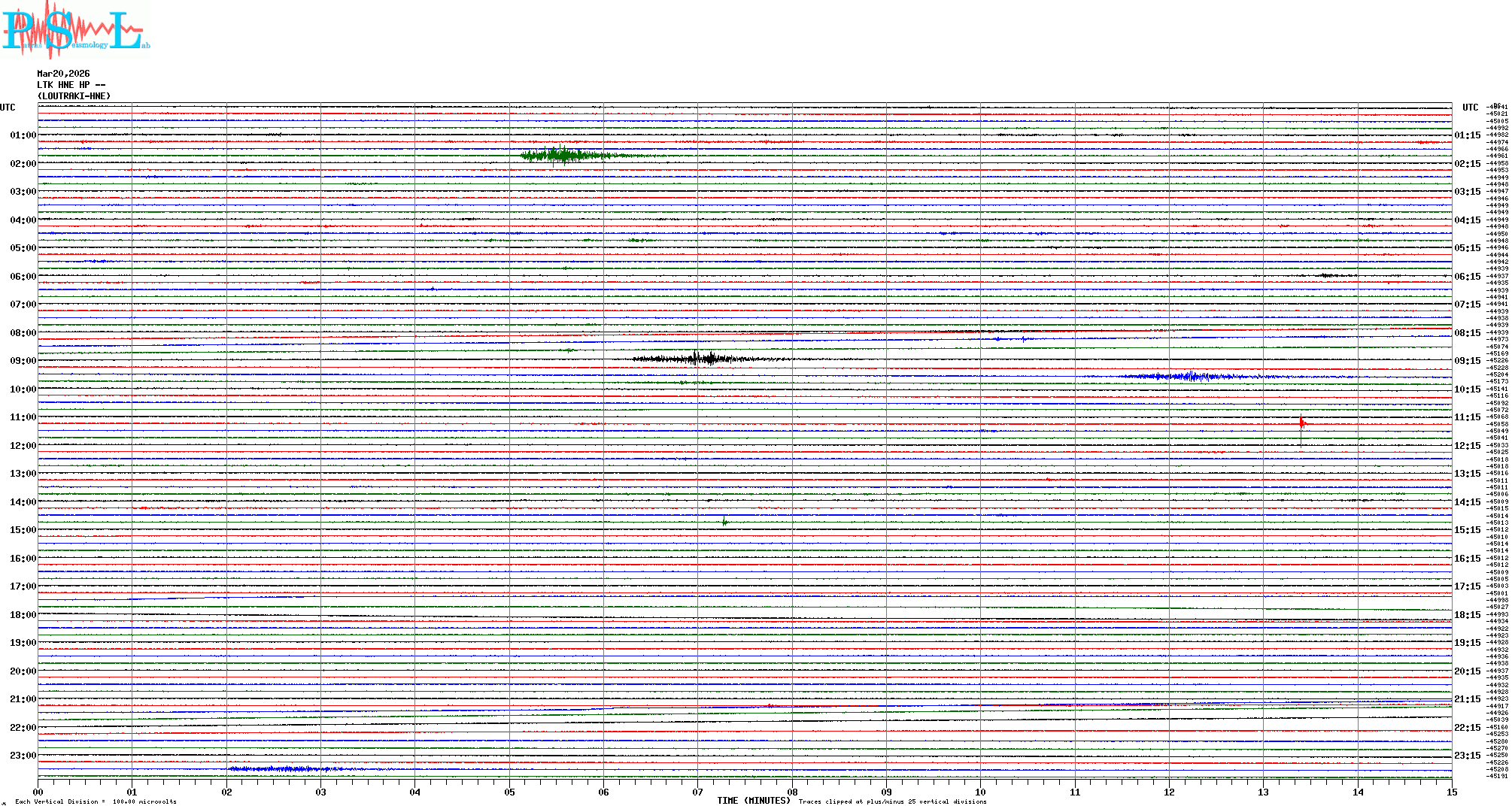This screenshot has width=1512, height=812.
Task: Click the black earthquake waveform at 09:00 row
Action: [703, 359]
